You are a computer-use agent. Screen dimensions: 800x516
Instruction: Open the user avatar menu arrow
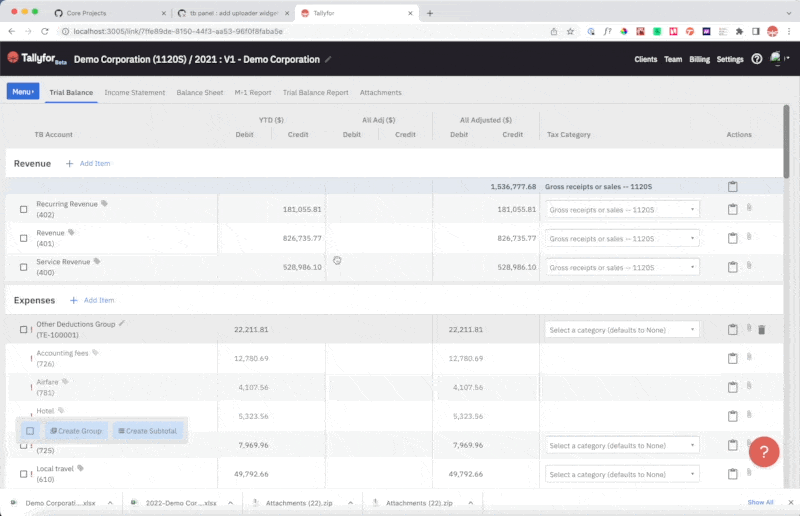[x=787, y=58]
